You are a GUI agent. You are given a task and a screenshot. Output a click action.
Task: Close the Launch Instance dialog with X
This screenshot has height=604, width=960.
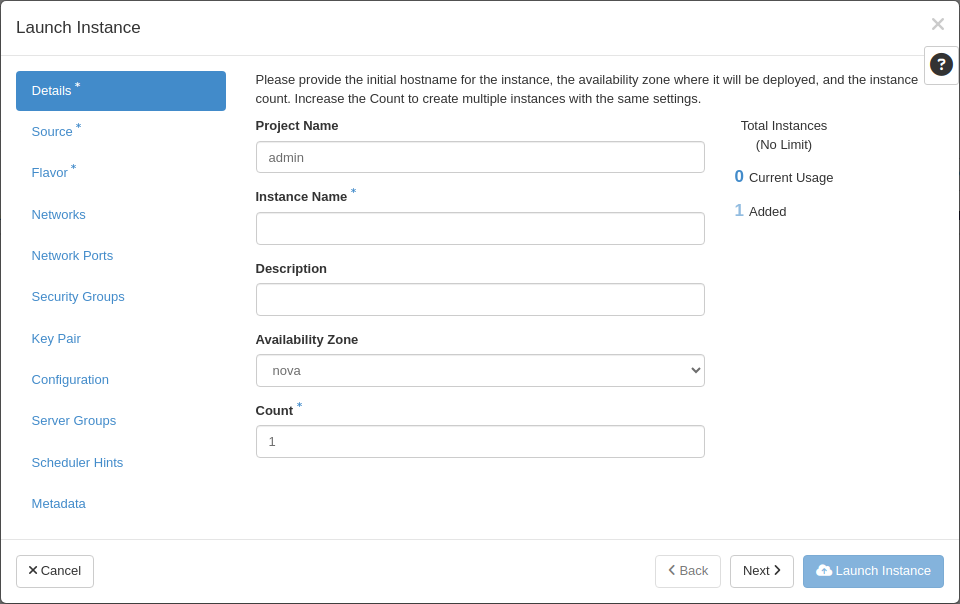937,24
